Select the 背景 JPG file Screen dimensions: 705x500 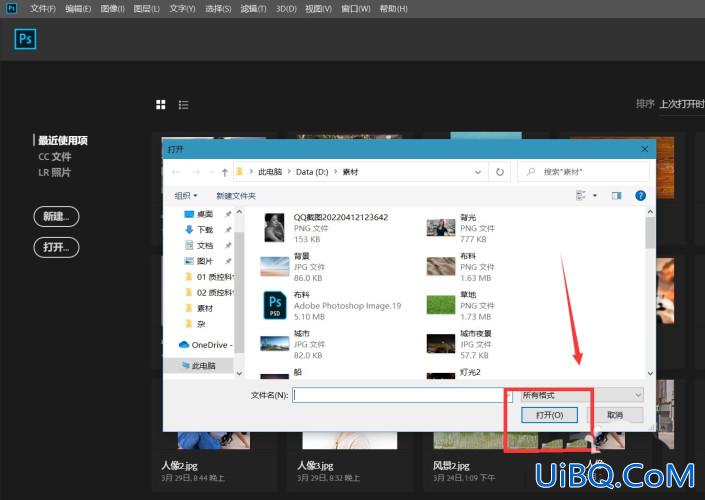292,267
